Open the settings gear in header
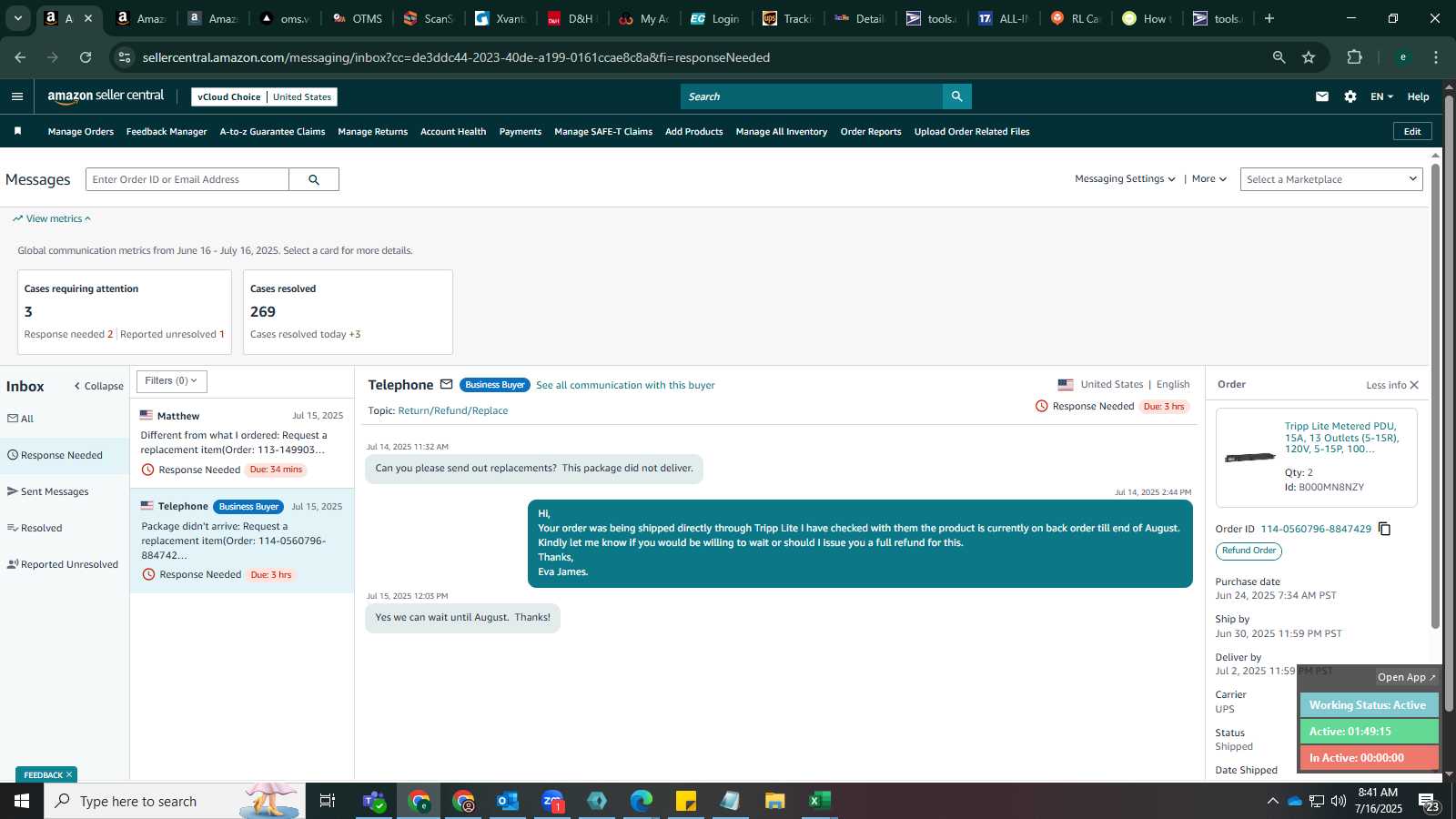This screenshot has height=819, width=1456. [1350, 96]
